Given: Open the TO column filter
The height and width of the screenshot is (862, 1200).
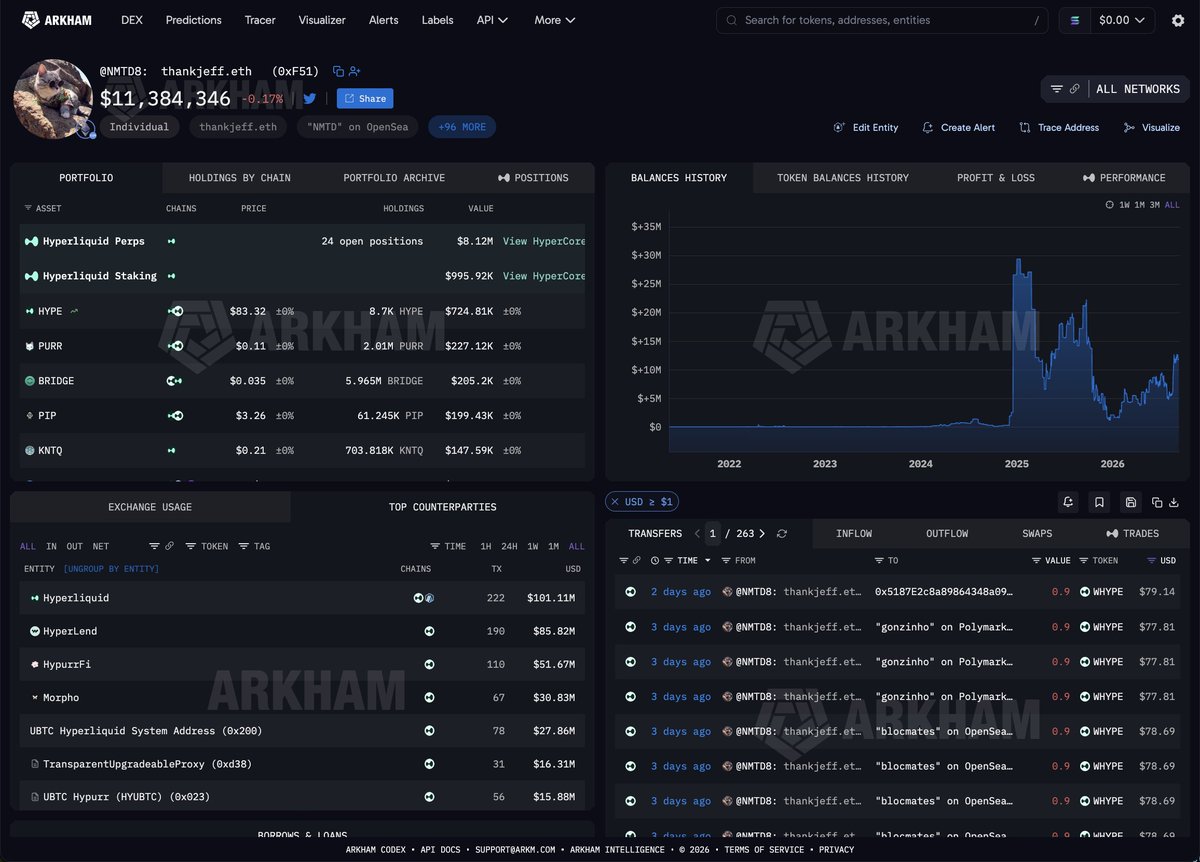Looking at the screenshot, I should click(886, 561).
